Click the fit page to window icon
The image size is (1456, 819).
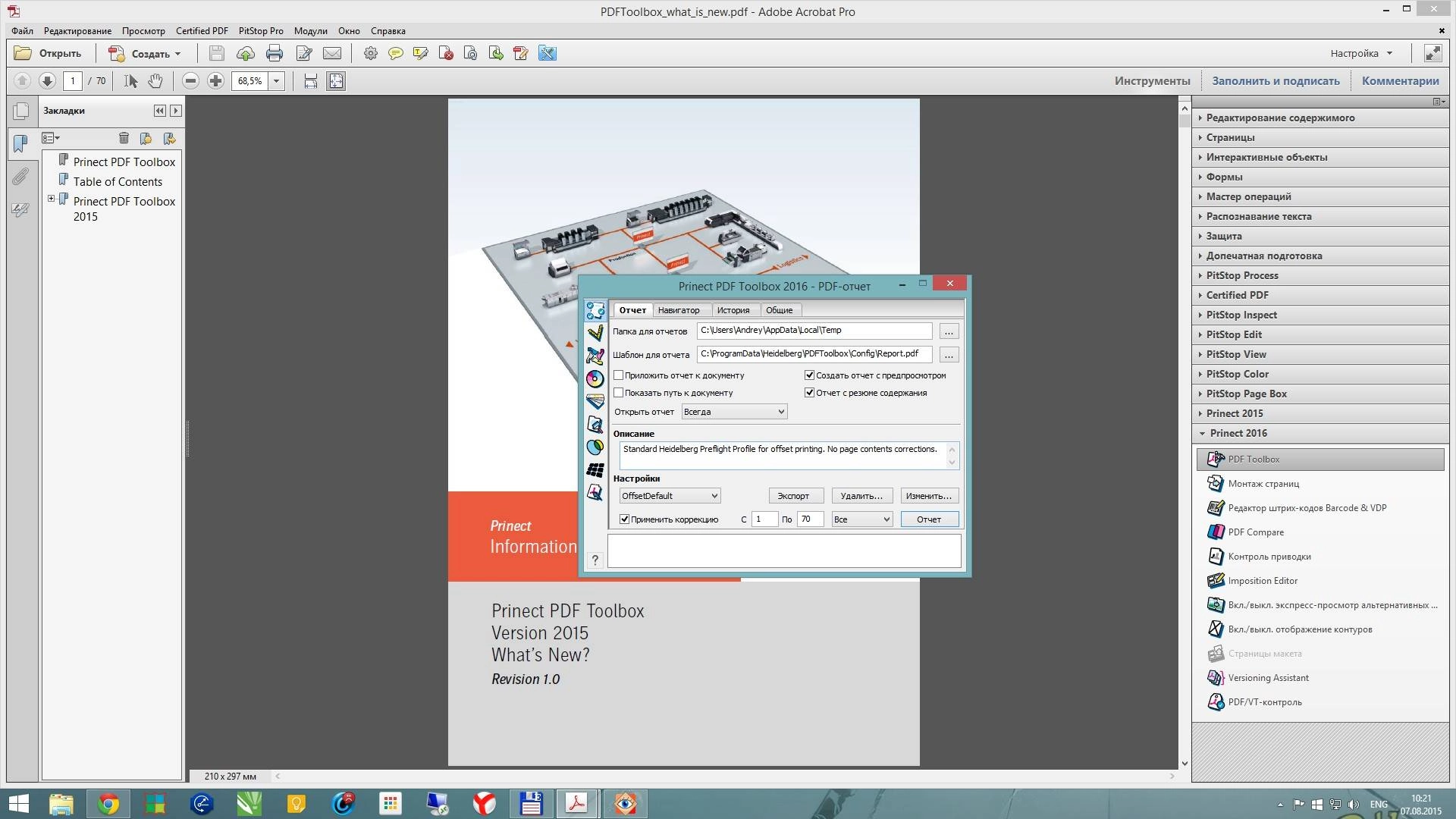click(x=336, y=80)
